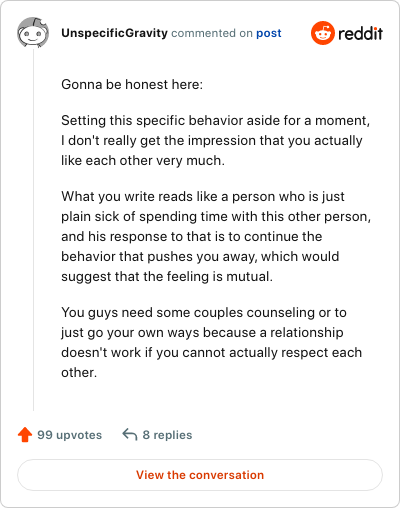The height and width of the screenshot is (508, 400).
Task: Click the "reddit" wordmark text
Action: [x=360, y=33]
